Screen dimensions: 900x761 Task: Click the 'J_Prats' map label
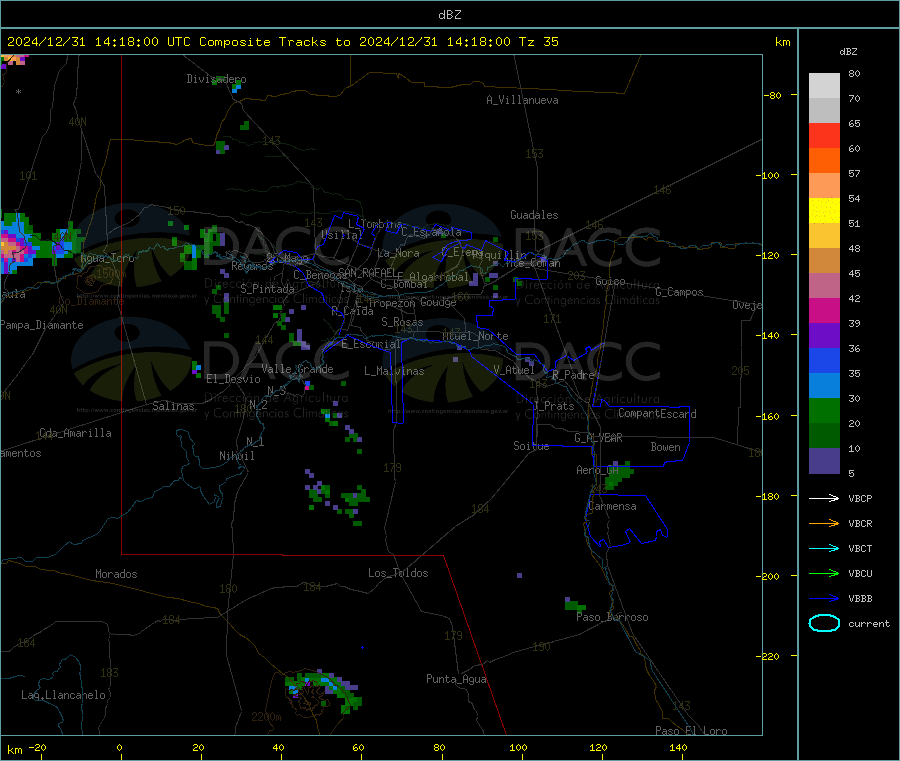(x=553, y=406)
